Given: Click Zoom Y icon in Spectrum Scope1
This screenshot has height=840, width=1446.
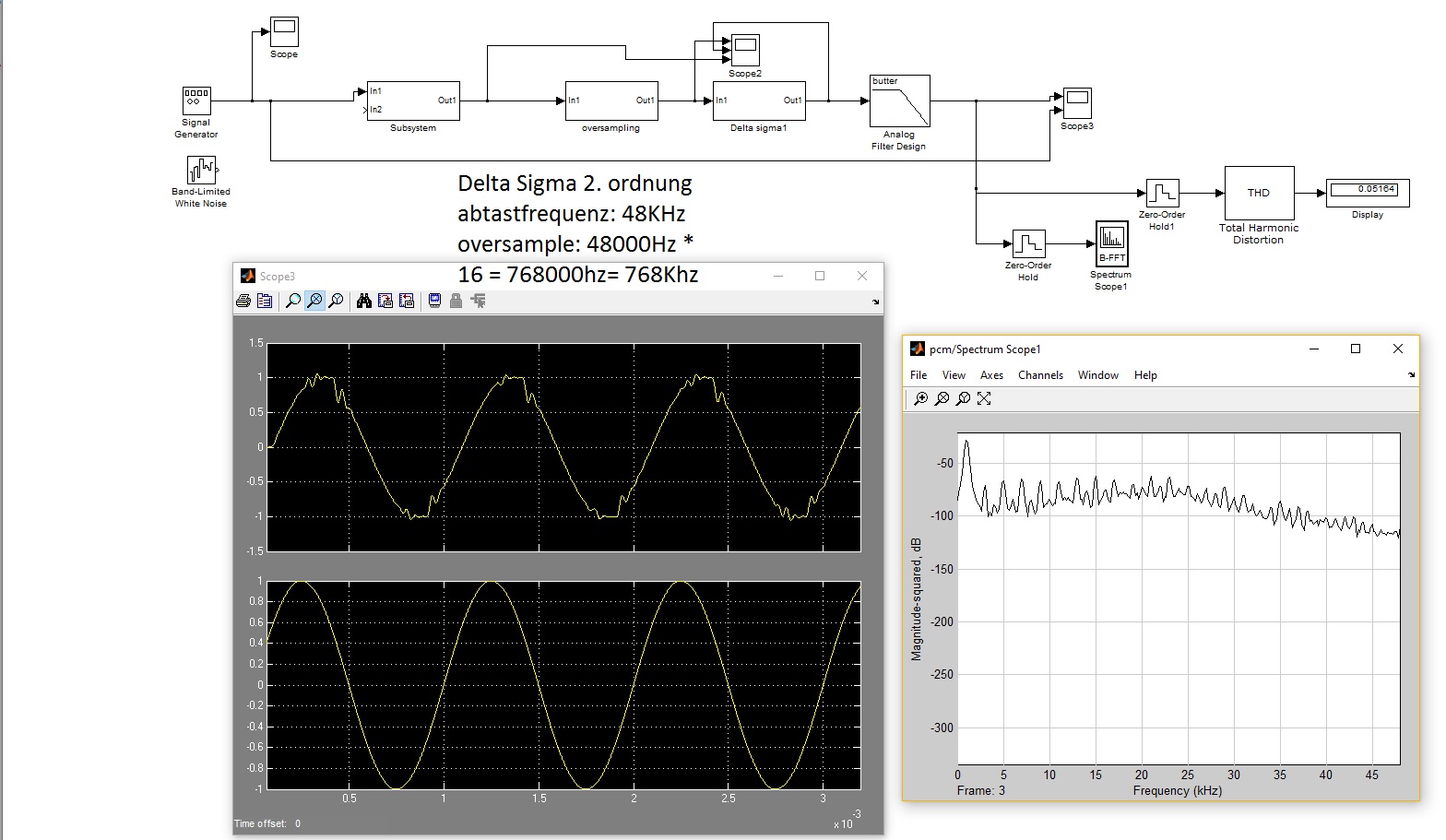Looking at the screenshot, I should point(963,398).
